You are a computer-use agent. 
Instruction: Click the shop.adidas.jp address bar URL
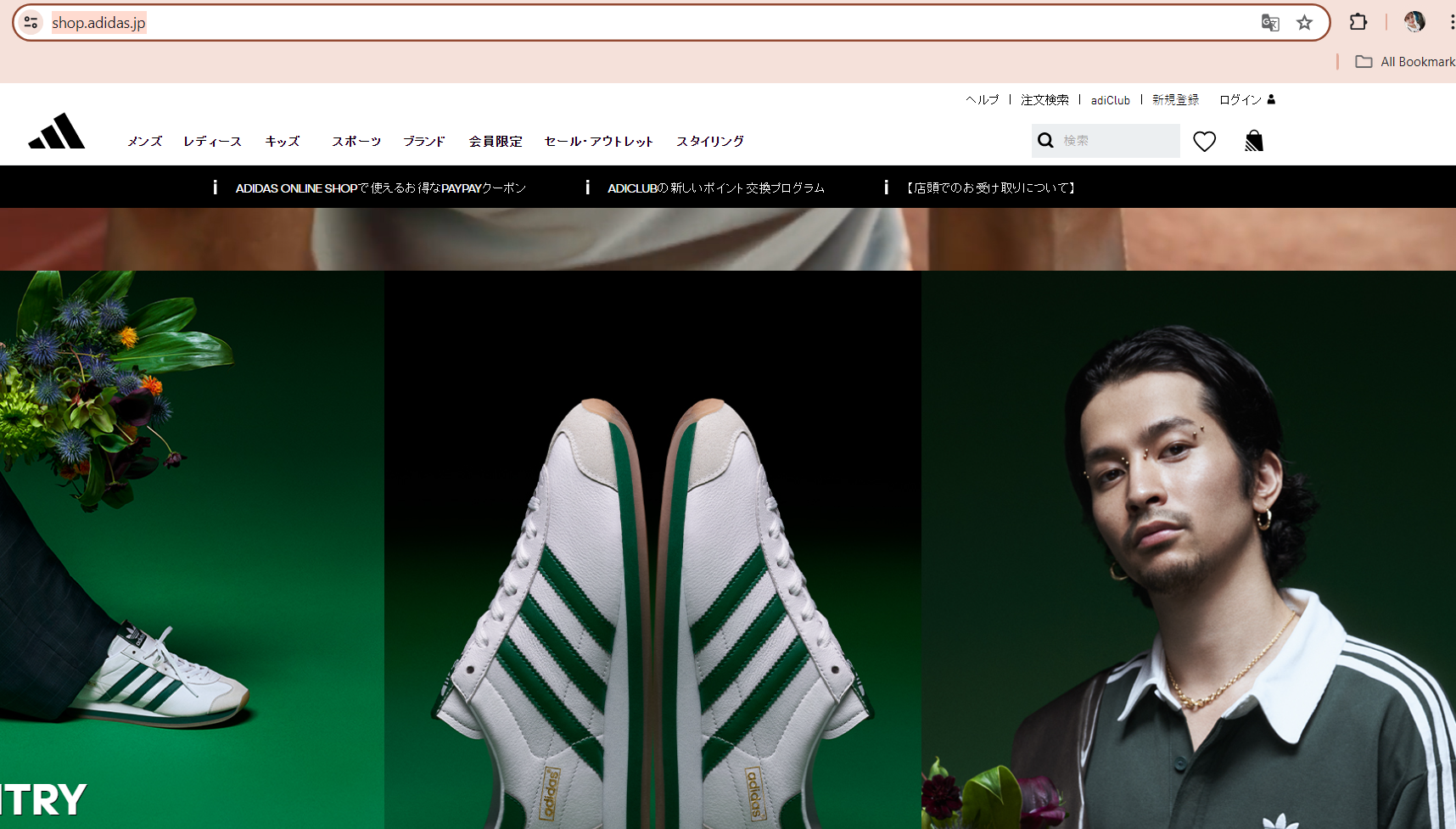pyautogui.click(x=98, y=23)
